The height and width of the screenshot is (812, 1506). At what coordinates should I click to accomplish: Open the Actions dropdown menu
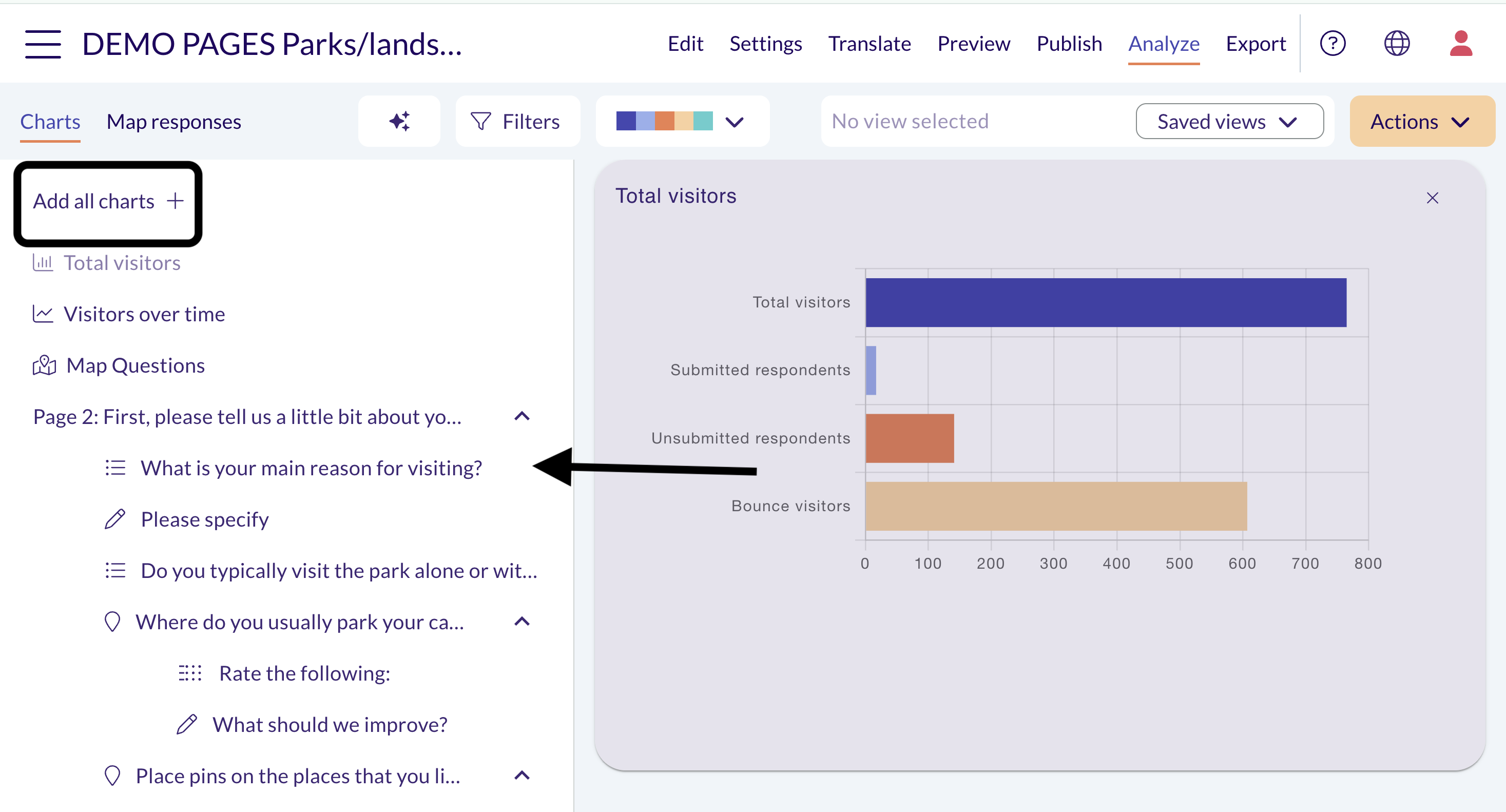(x=1422, y=121)
